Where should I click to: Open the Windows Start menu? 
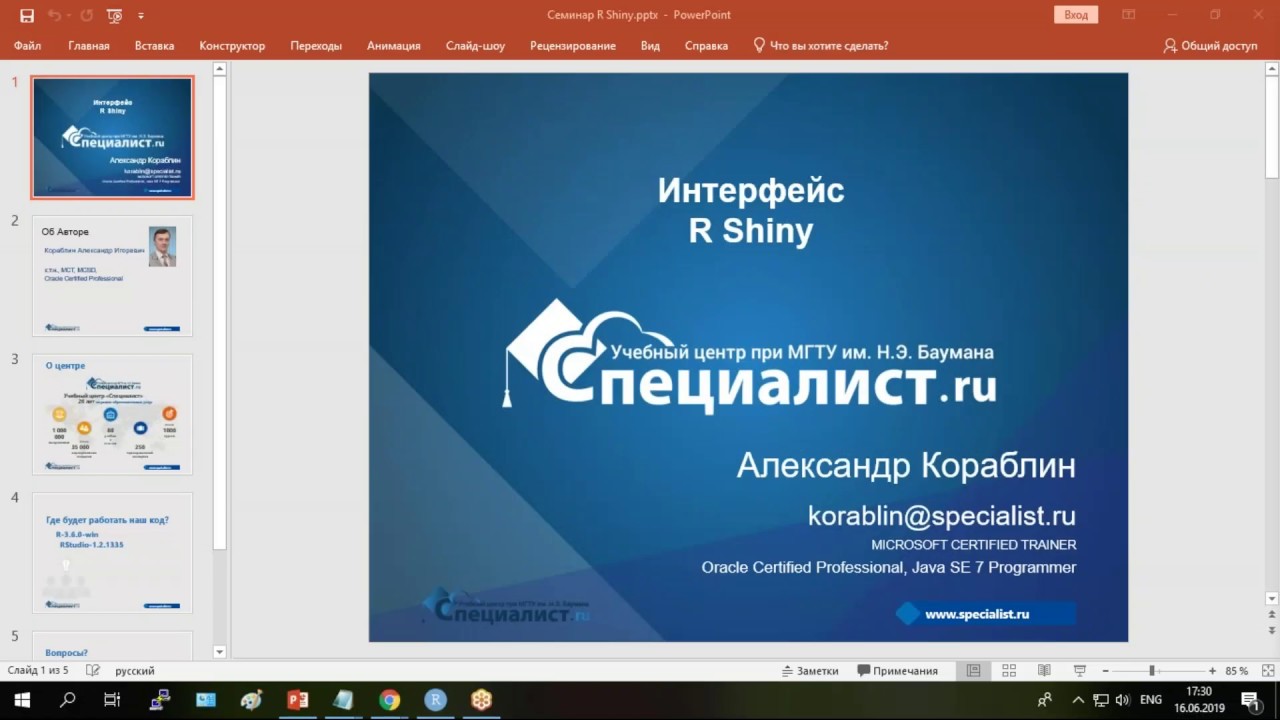pos(21,700)
